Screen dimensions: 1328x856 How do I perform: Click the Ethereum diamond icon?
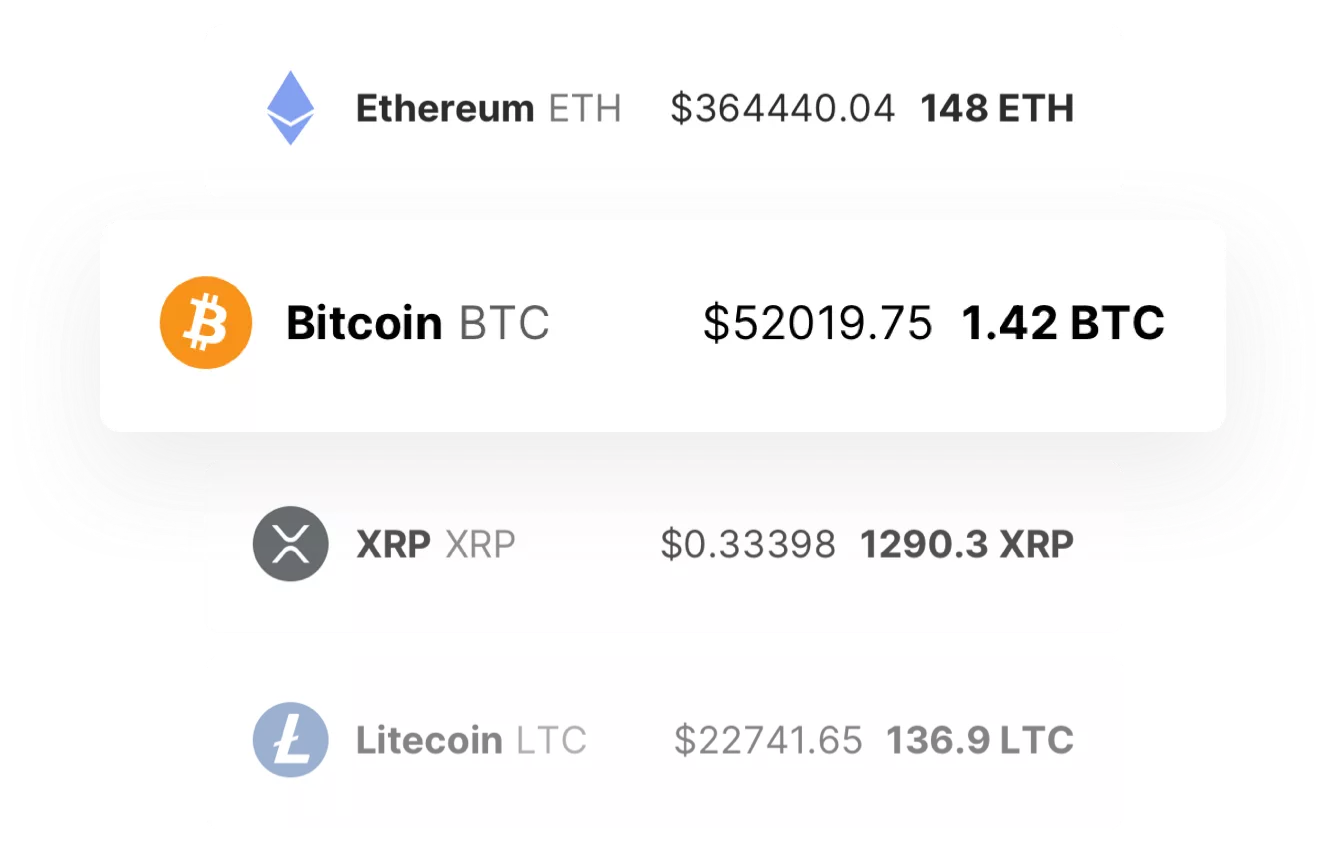pos(290,107)
